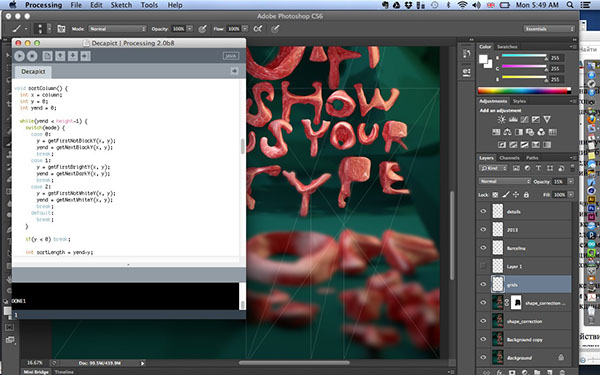Image resolution: width=600 pixels, height=375 pixels.
Task: Open the Essentials workspace dropdown
Action: 549,29
